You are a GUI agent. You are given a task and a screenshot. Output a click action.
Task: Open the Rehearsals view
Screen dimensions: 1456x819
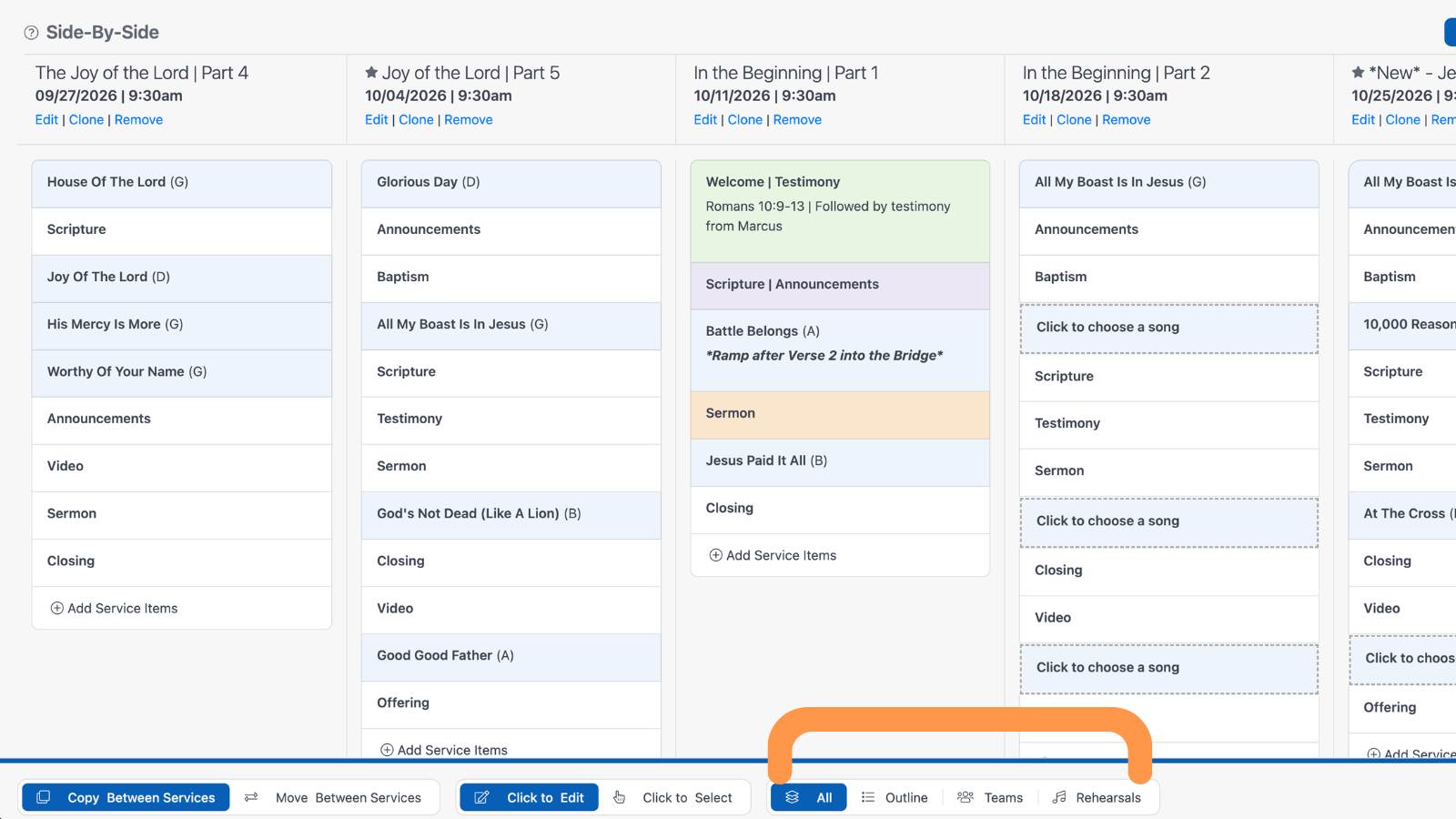1097,797
